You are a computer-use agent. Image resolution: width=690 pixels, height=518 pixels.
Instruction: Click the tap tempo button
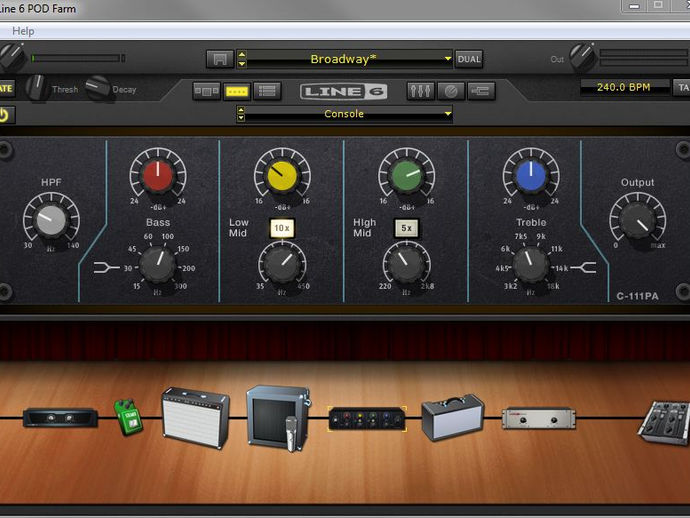coord(682,88)
